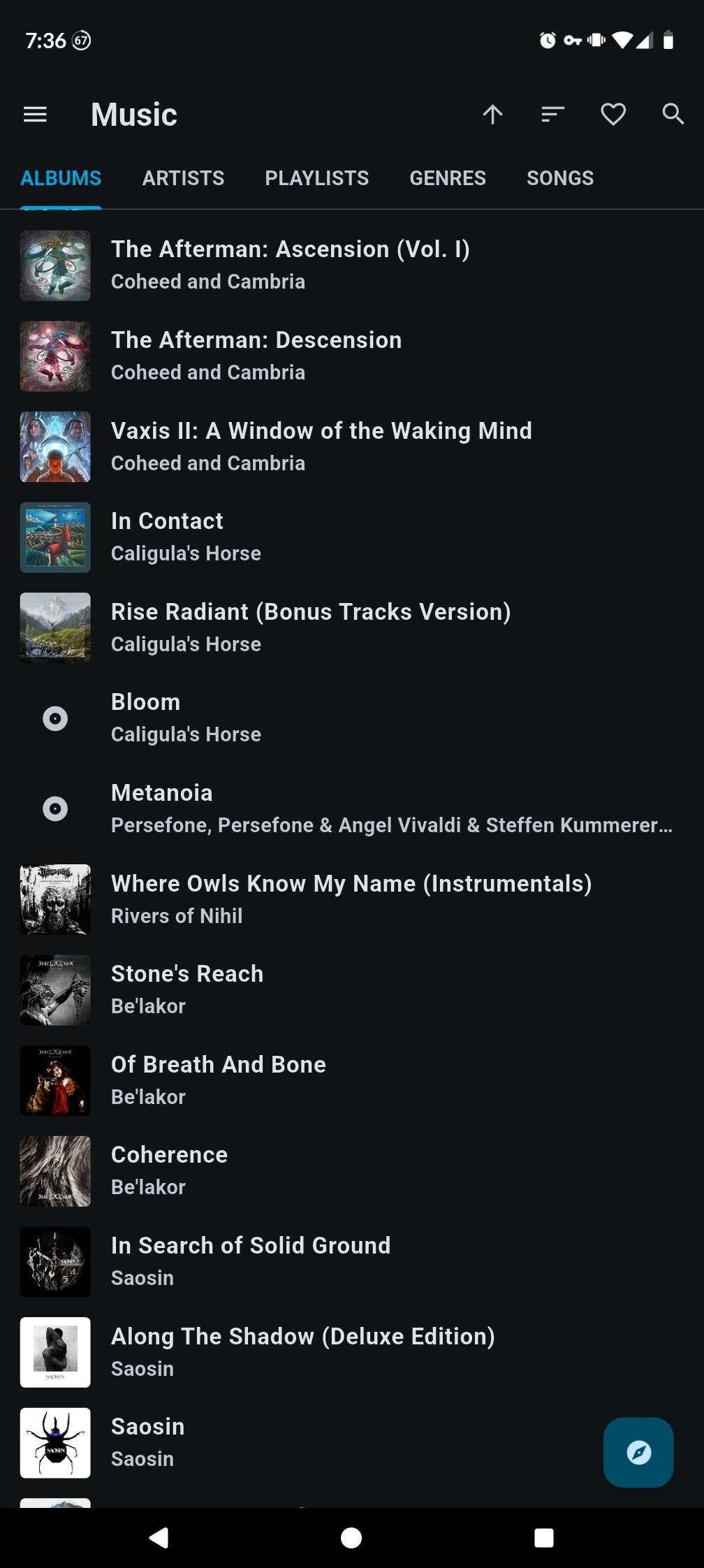Viewport: 704px width, 1568px height.
Task: Open the sort options menu
Action: pos(552,115)
